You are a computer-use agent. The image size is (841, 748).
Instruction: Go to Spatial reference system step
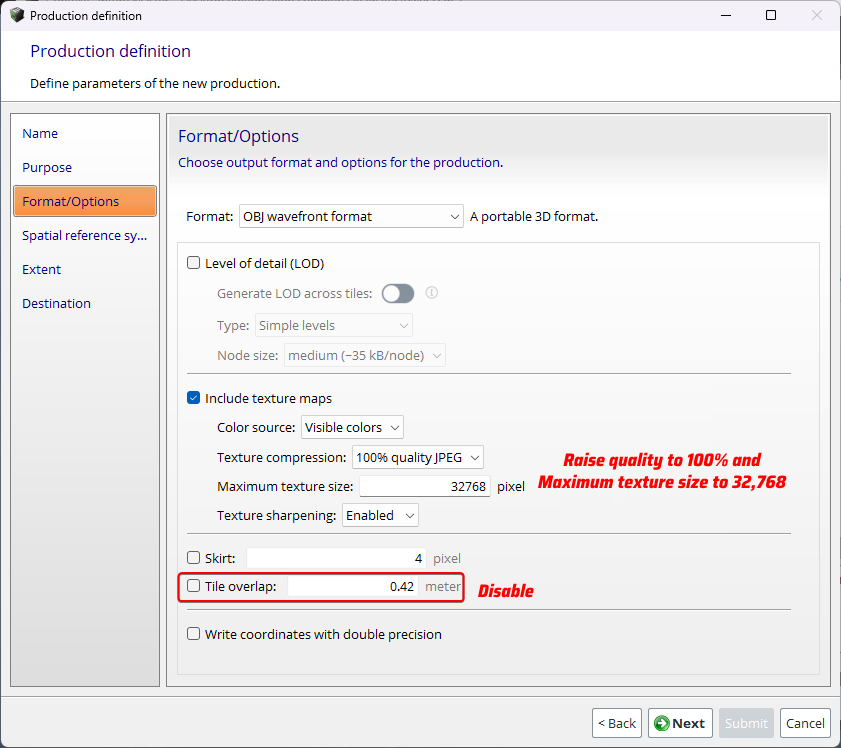coord(85,235)
